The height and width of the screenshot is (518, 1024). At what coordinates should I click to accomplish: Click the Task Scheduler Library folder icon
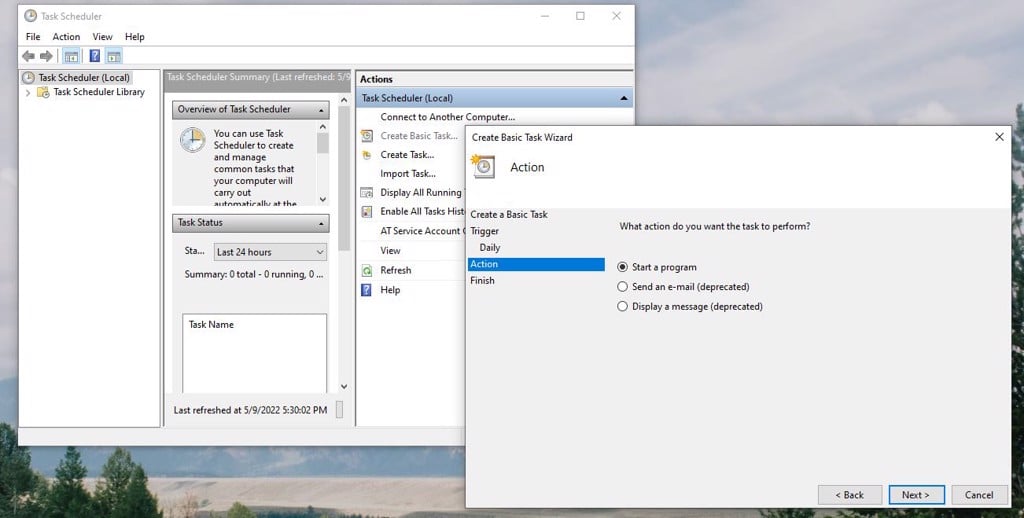43,92
